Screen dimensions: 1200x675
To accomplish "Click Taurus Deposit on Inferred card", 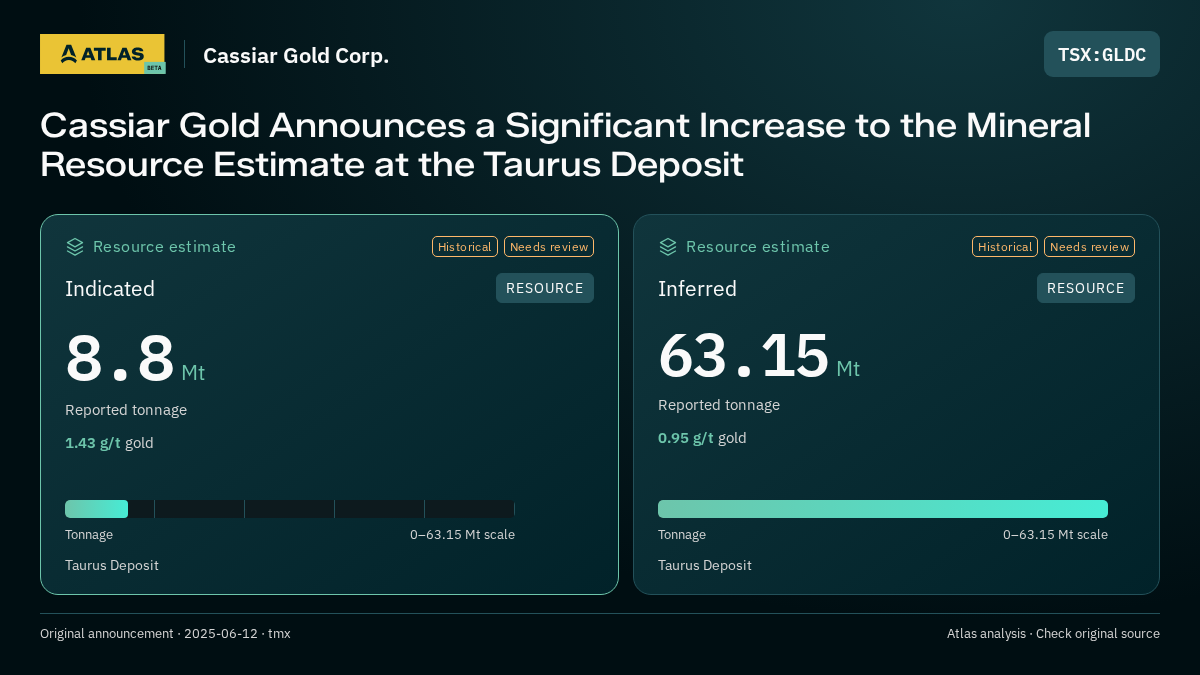I will pos(705,565).
